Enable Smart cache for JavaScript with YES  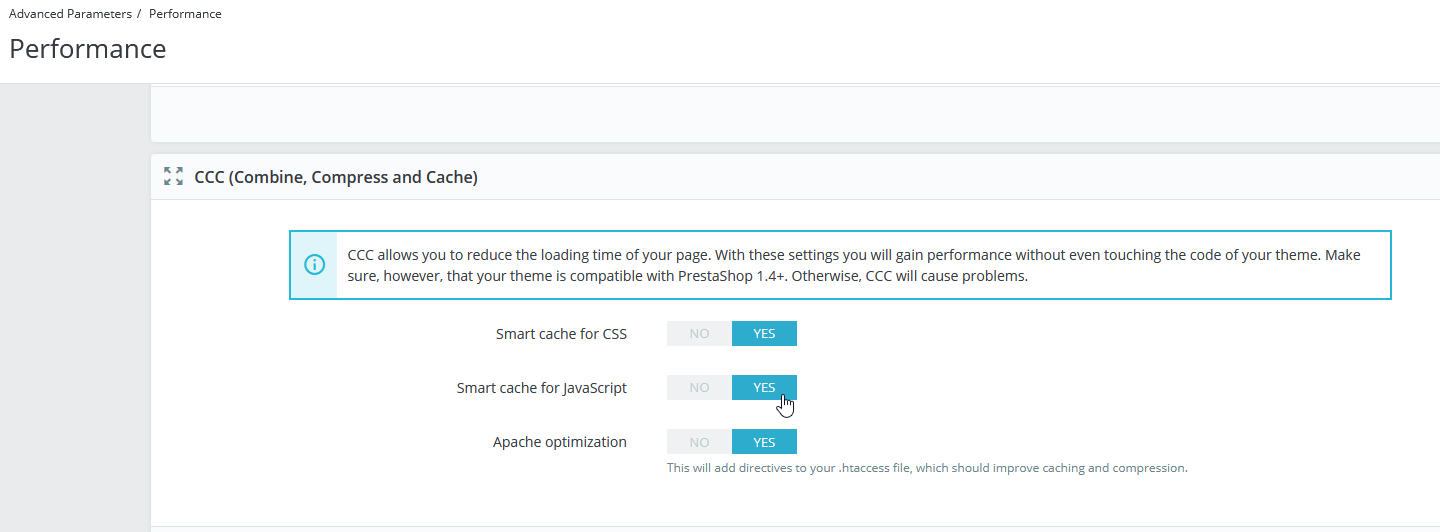[764, 388]
